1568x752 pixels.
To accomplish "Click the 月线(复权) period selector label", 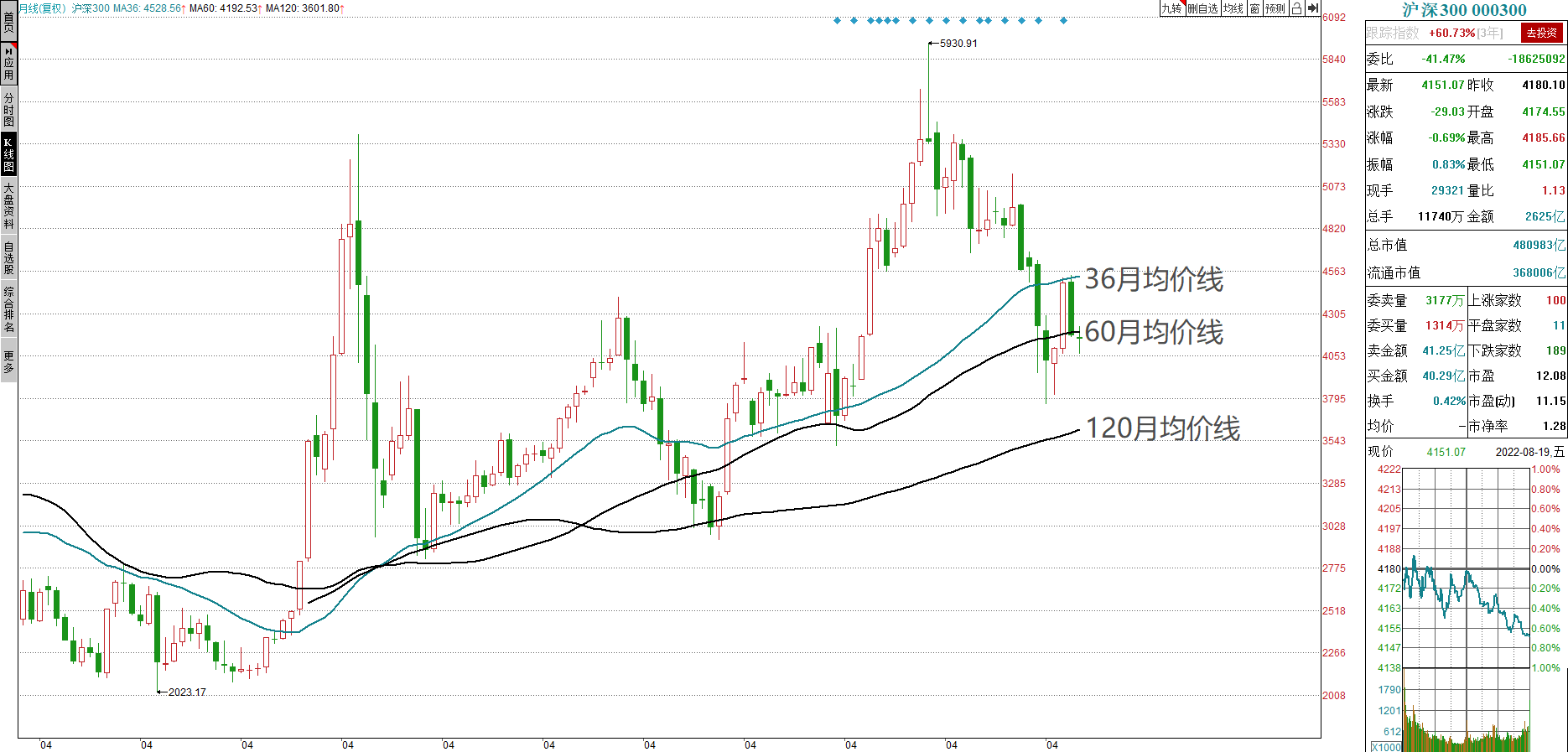I will click(x=42, y=8).
